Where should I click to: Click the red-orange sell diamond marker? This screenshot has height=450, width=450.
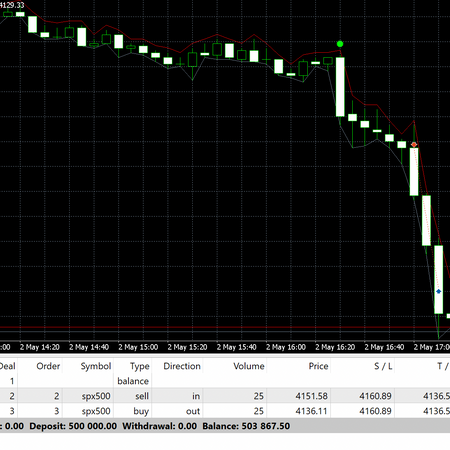414,144
